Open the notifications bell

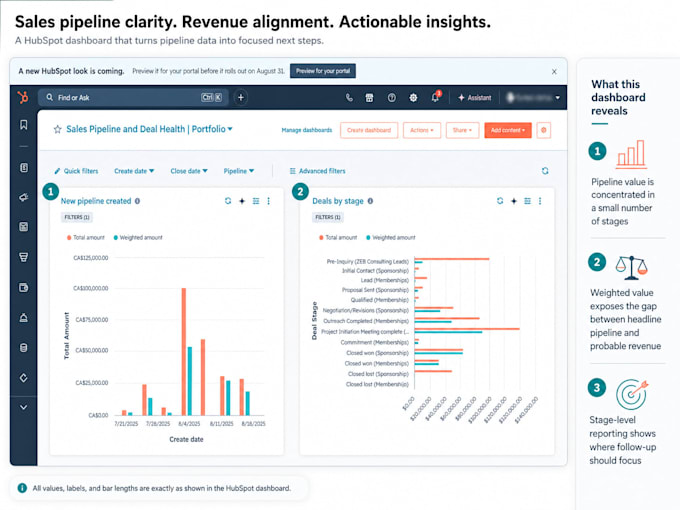coord(435,97)
